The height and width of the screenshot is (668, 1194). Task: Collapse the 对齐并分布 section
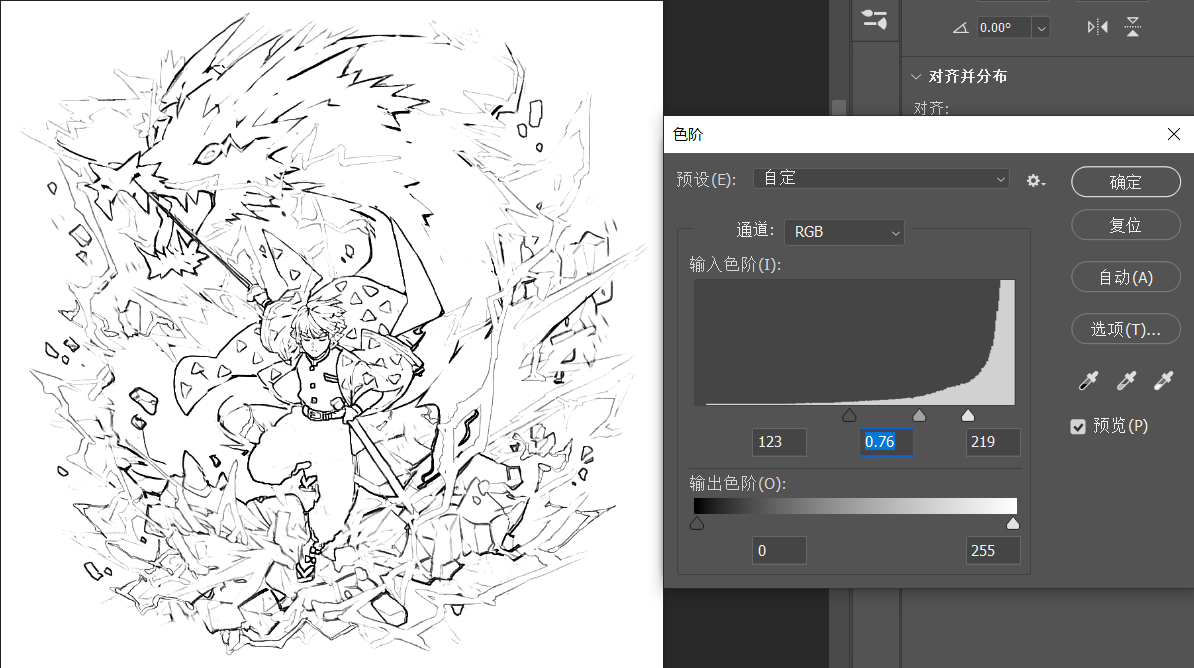pyautogui.click(x=916, y=76)
